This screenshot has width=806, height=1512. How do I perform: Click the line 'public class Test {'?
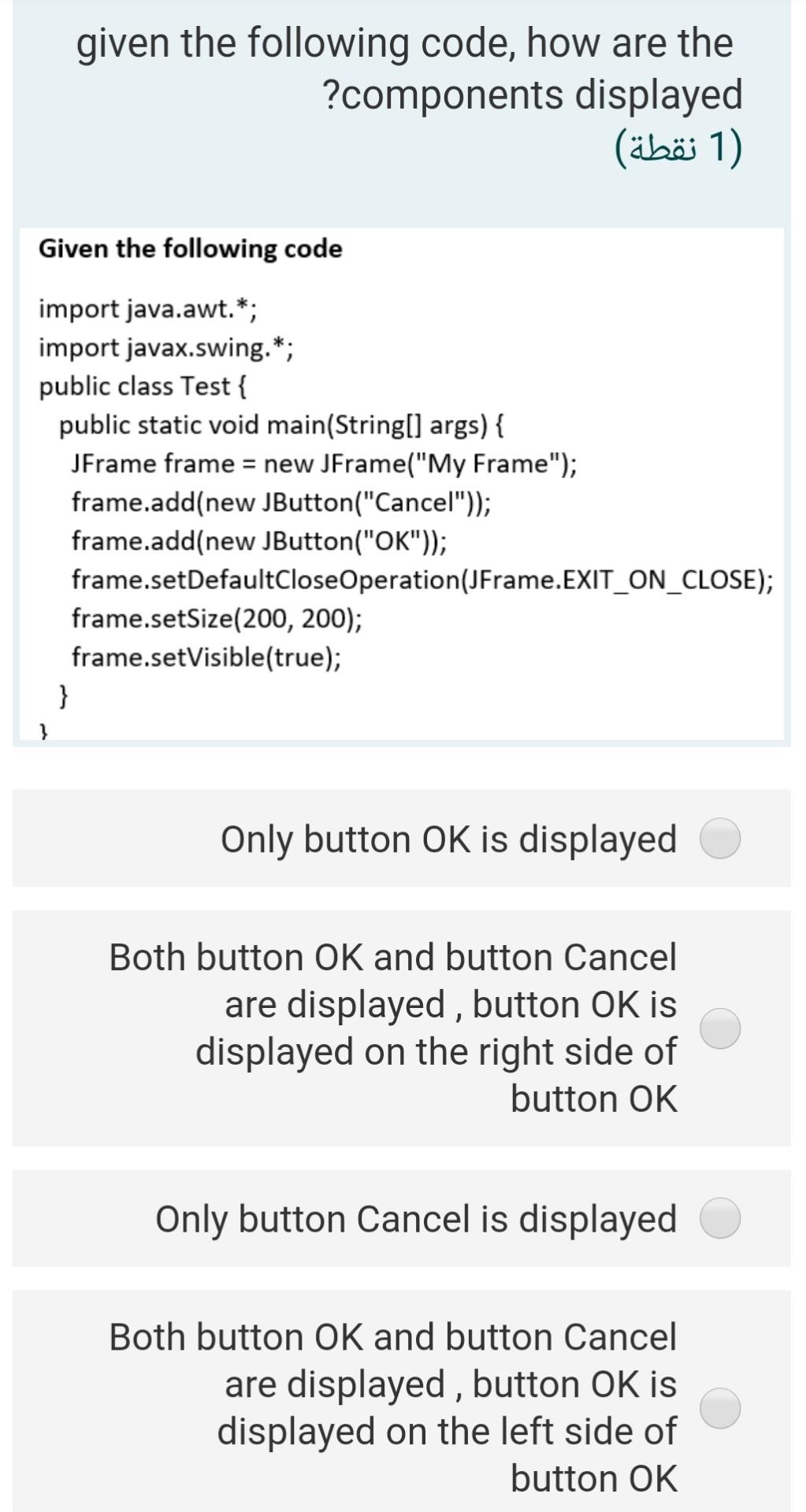click(144, 386)
